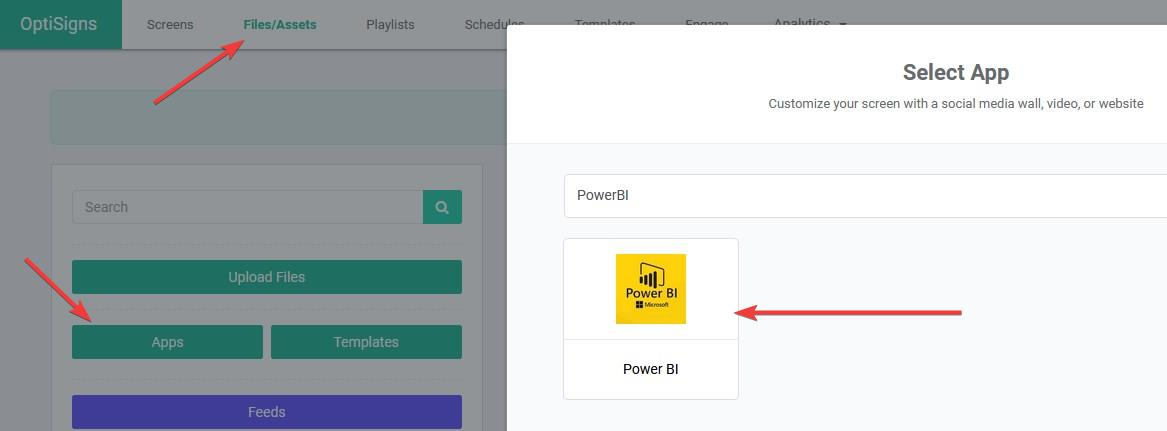This screenshot has height=431, width=1167.
Task: Click the pale green banner above the panel
Action: click(279, 117)
